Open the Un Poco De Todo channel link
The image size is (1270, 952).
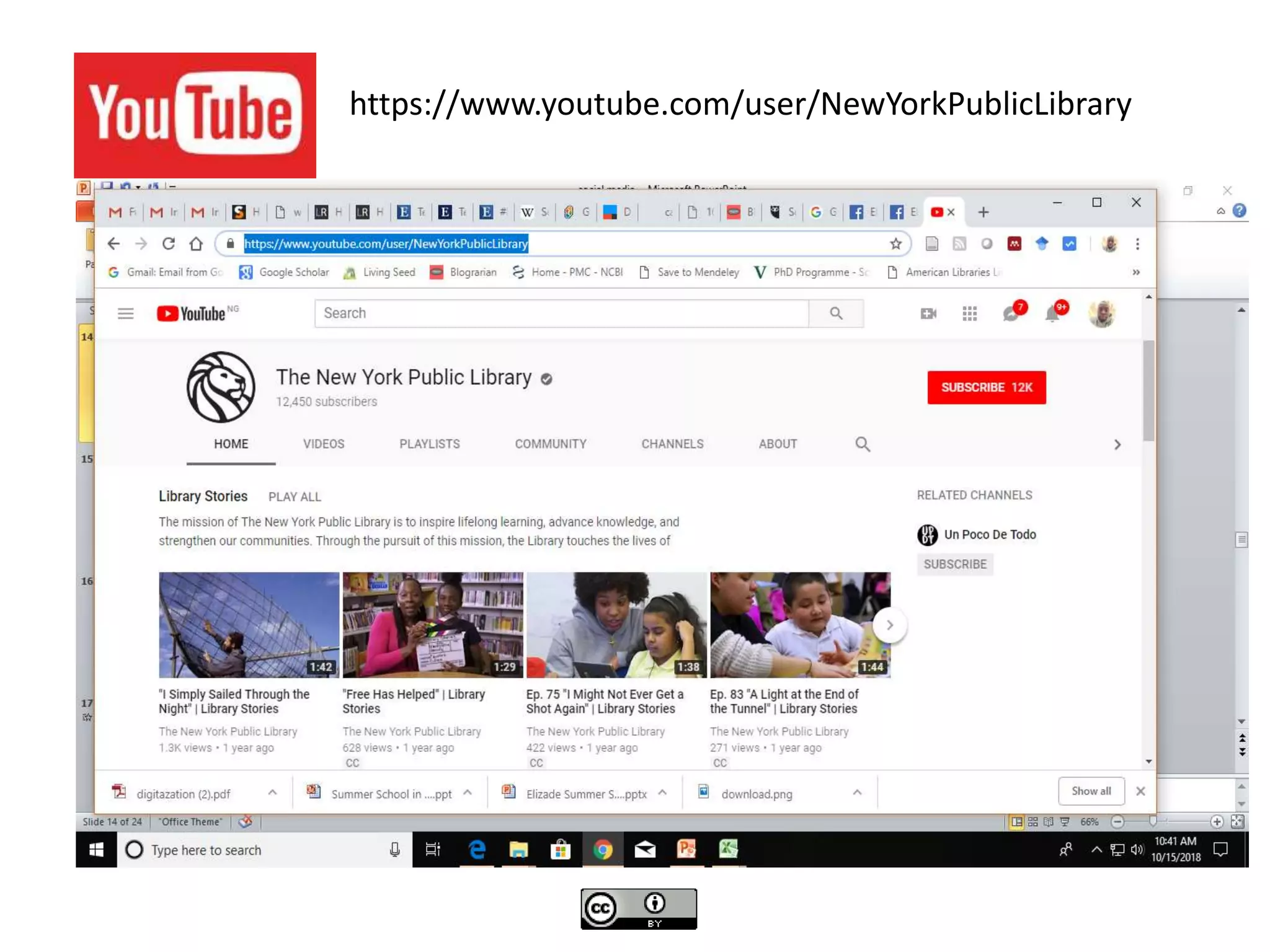click(x=990, y=534)
